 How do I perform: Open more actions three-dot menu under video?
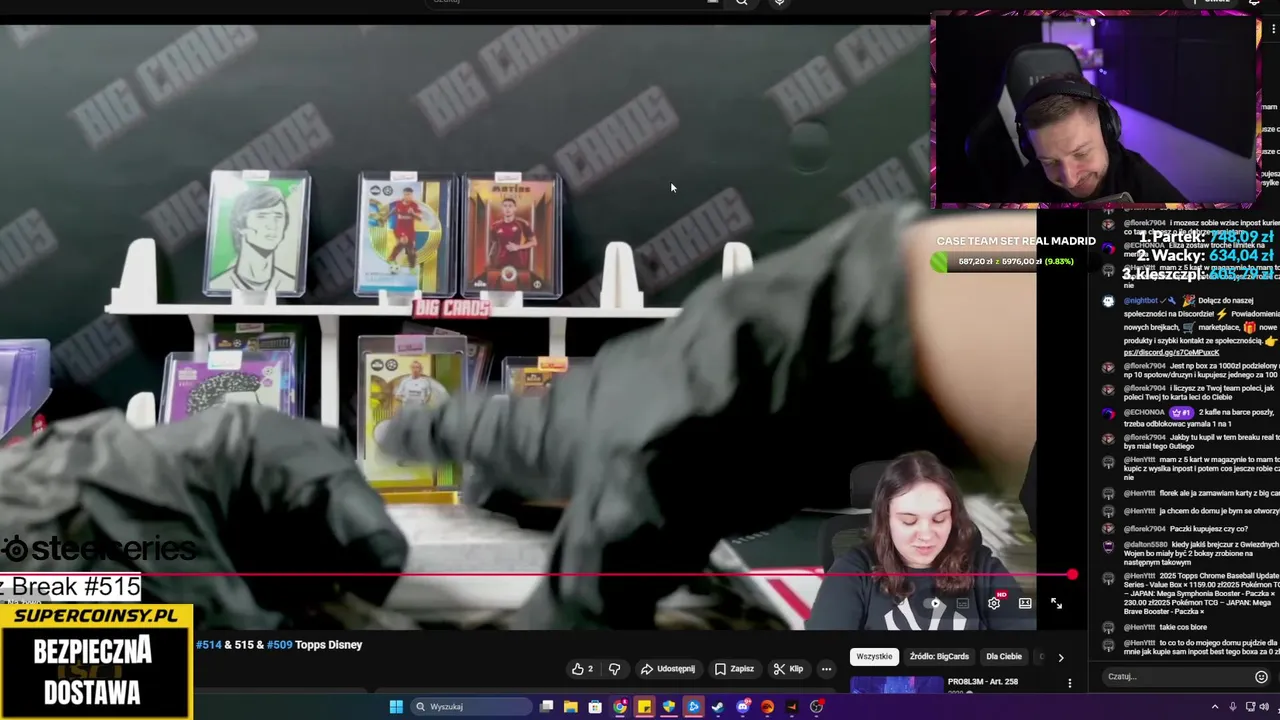[x=826, y=669]
